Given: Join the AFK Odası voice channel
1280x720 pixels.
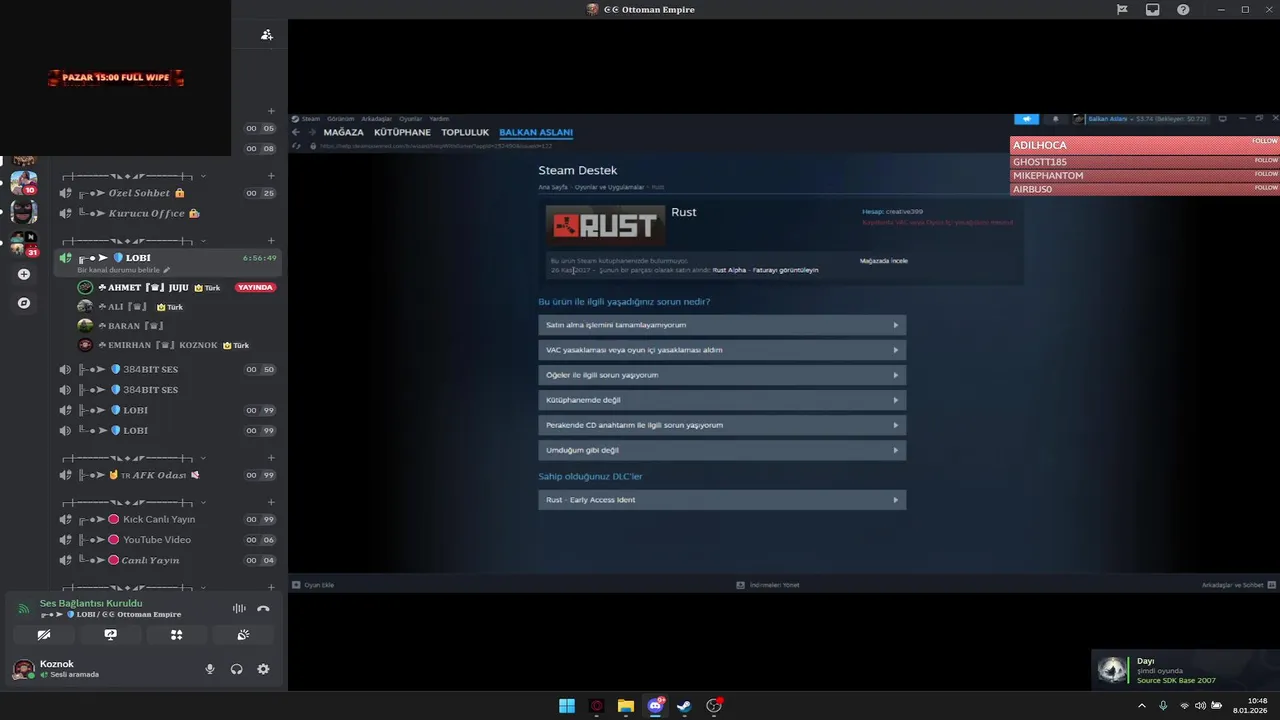Looking at the screenshot, I should pyautogui.click(x=166, y=475).
